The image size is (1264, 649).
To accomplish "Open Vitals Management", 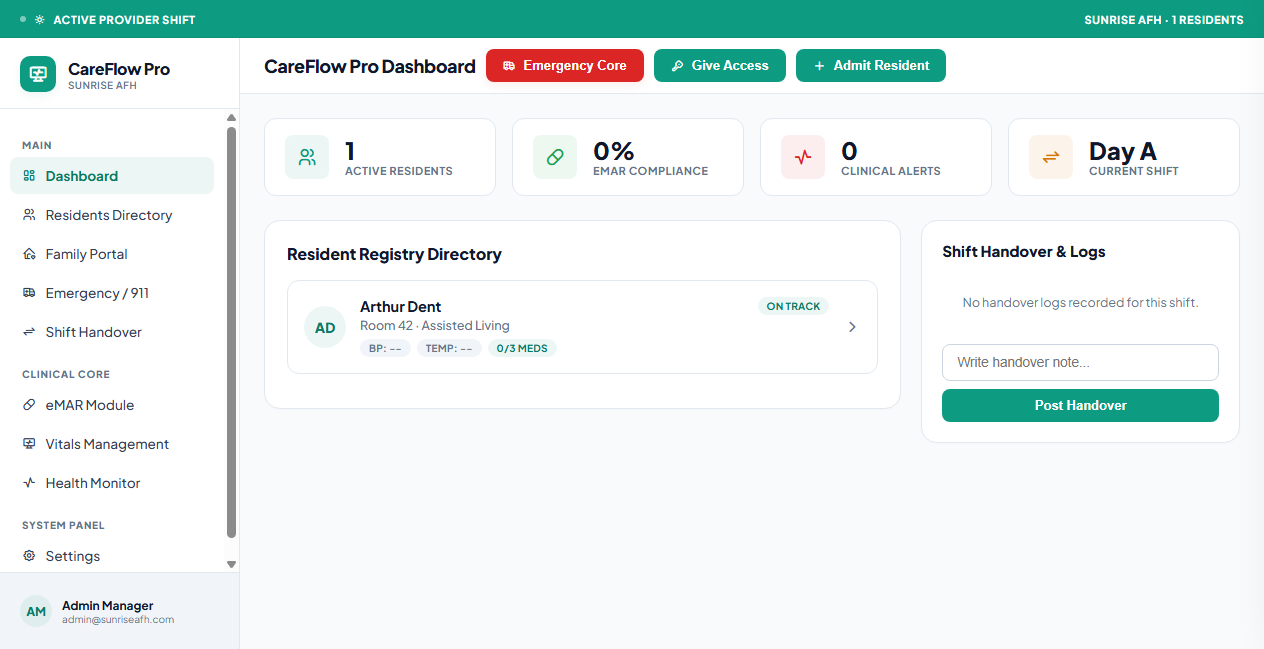I will (x=112, y=444).
